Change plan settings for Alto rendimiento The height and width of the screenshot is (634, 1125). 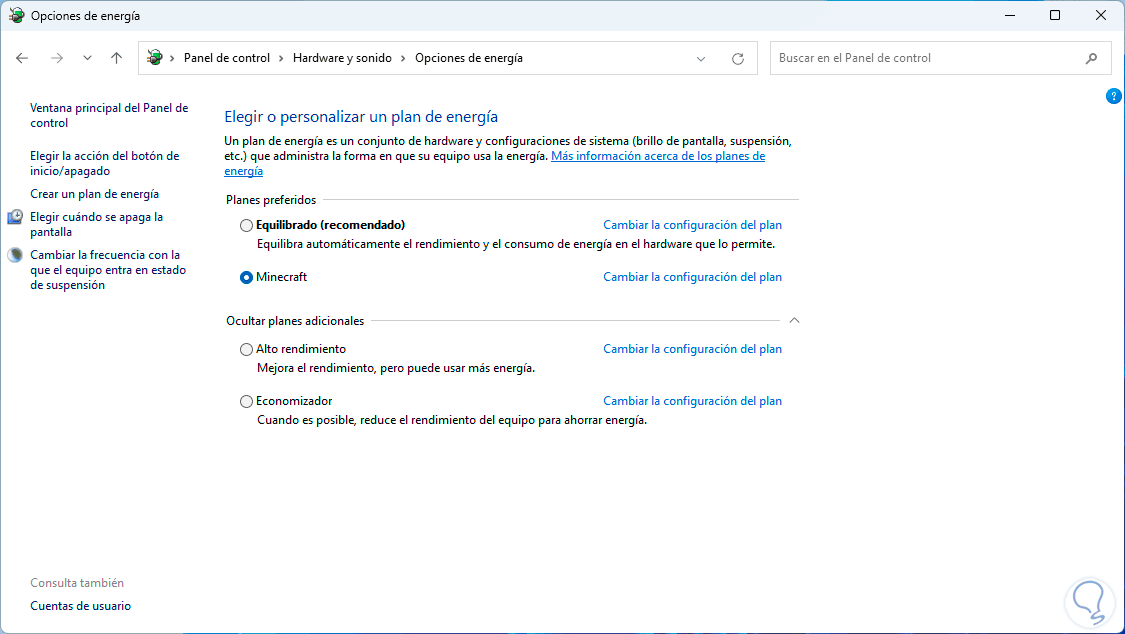692,349
